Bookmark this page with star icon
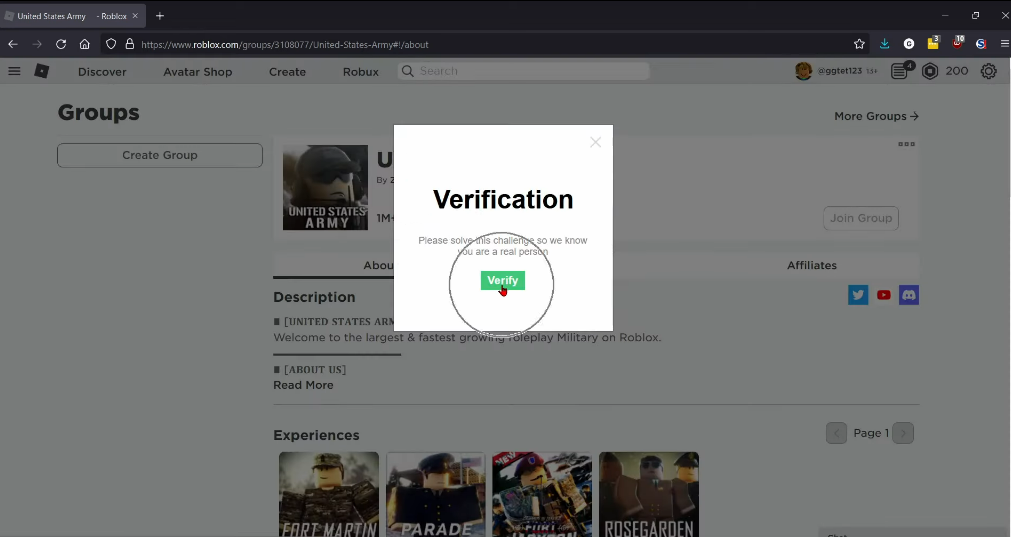The width and height of the screenshot is (1011, 537). point(859,44)
